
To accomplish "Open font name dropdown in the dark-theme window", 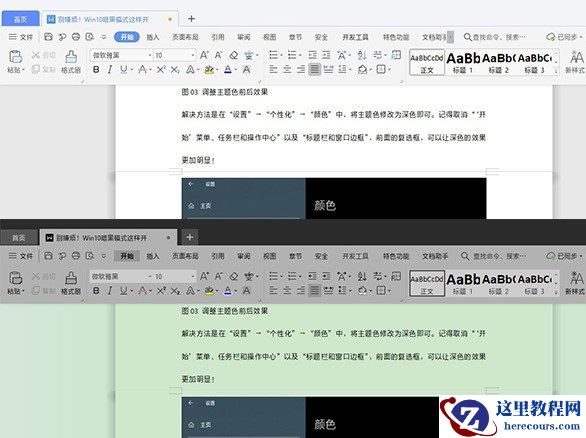I will click(x=150, y=276).
